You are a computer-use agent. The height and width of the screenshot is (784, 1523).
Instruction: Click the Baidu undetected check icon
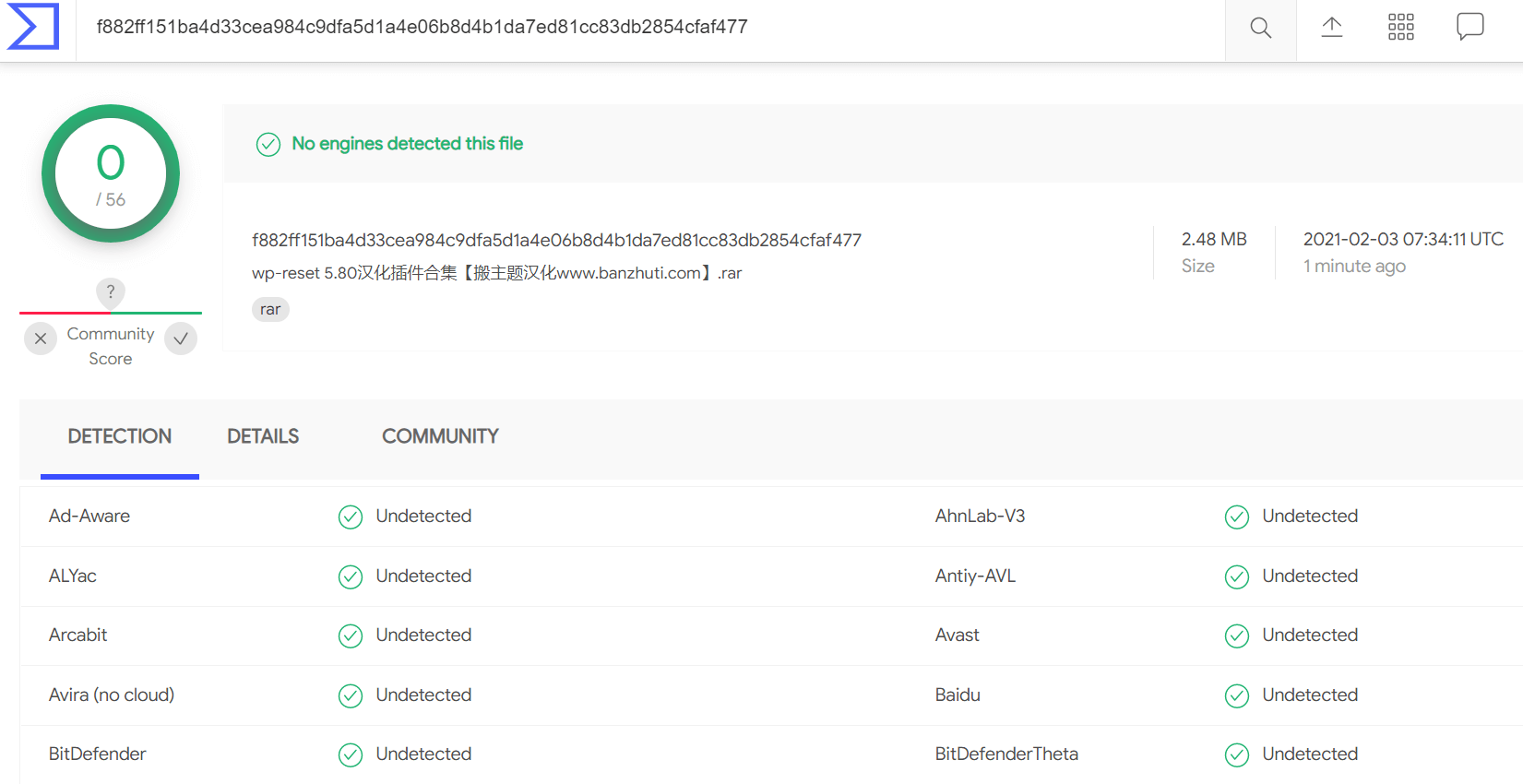click(x=1237, y=695)
